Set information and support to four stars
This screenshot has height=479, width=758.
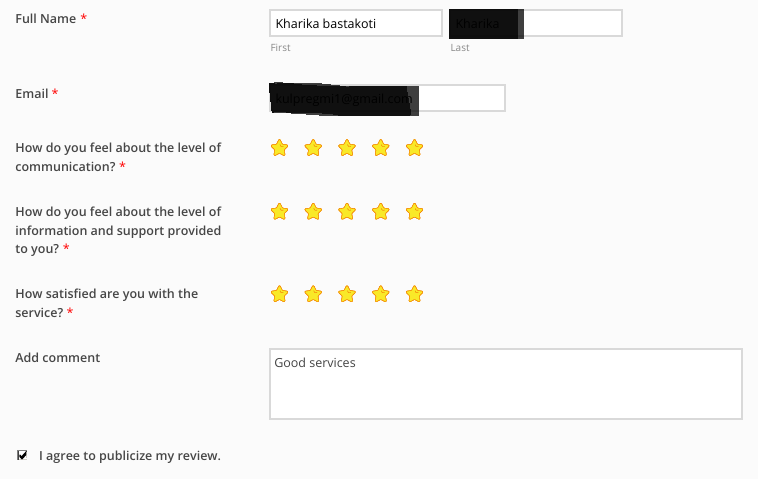coord(381,212)
